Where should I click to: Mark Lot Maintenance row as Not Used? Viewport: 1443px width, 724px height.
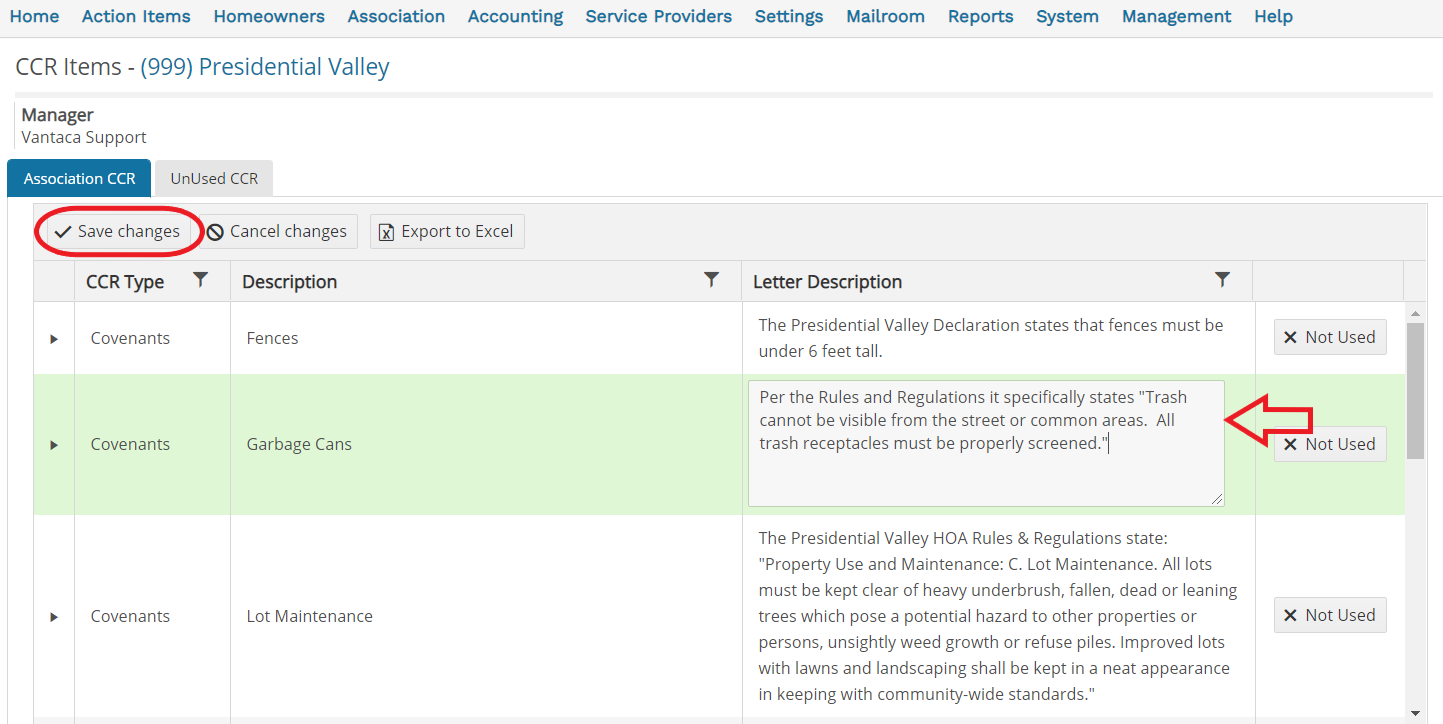coord(1330,615)
